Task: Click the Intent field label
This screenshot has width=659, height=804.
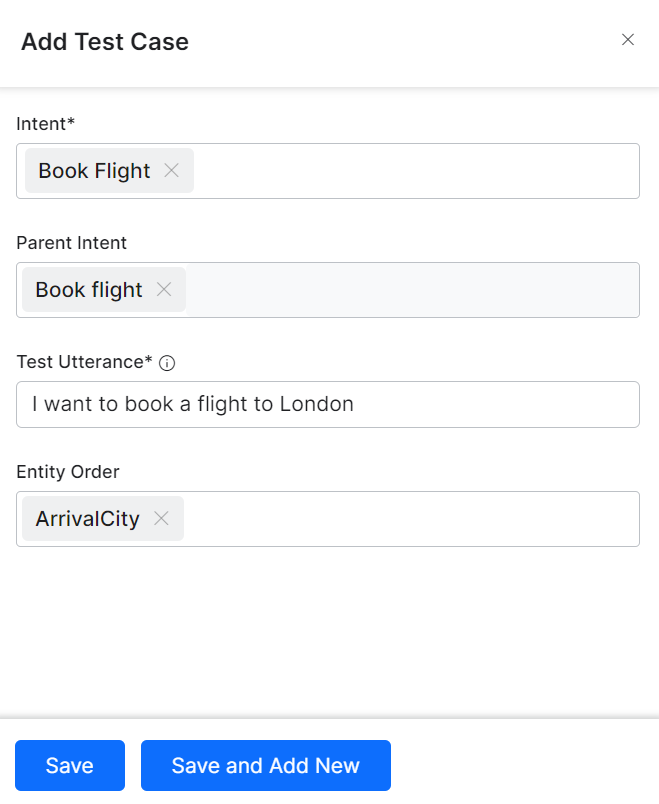Action: [46, 124]
